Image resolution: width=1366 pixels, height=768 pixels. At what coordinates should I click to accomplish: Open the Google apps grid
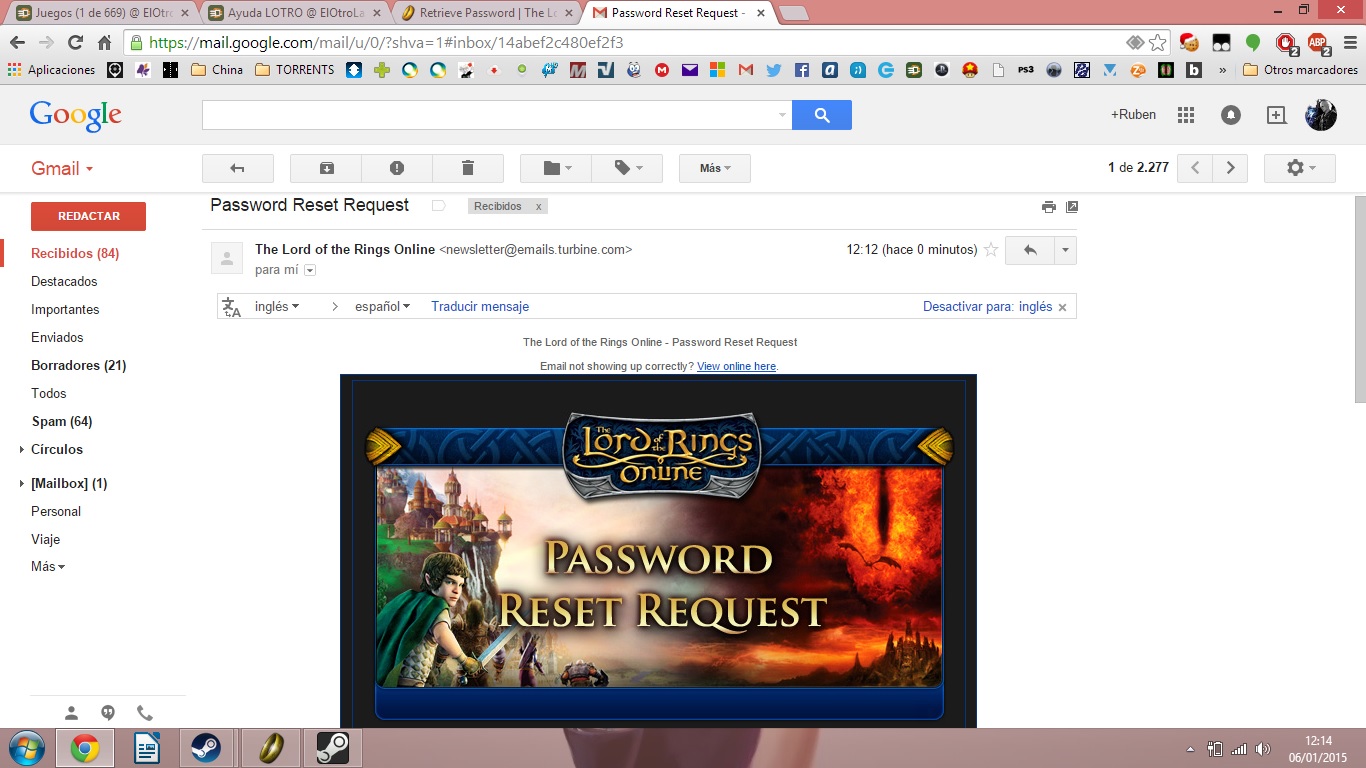(1186, 115)
